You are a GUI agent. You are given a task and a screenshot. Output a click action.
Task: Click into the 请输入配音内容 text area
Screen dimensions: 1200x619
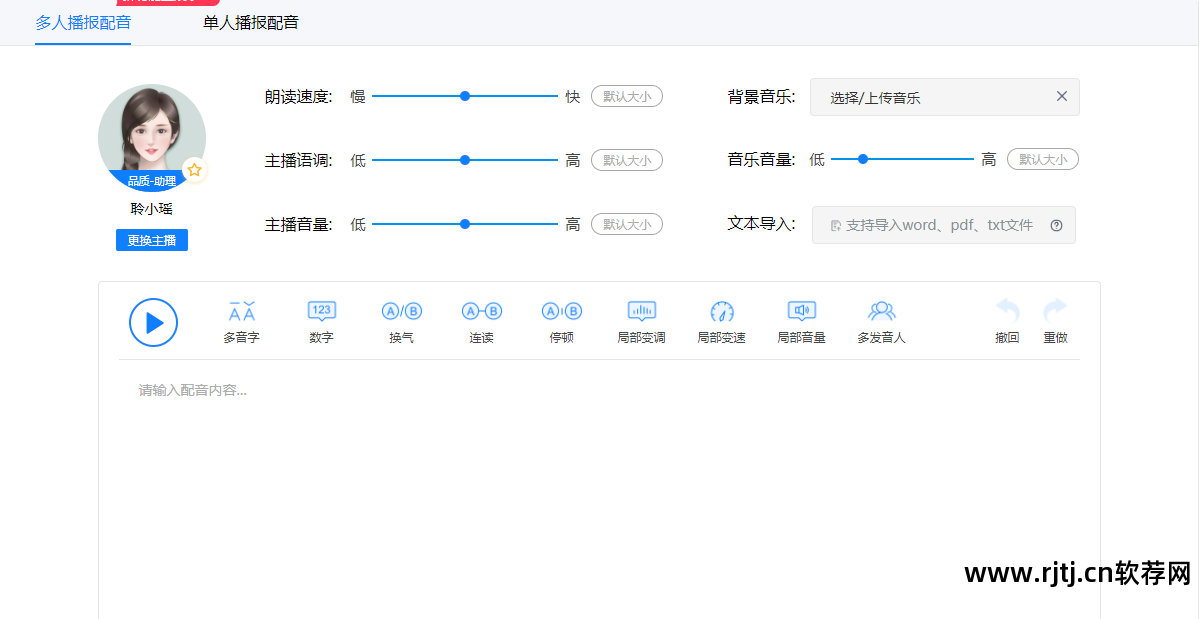pyautogui.click(x=599, y=488)
